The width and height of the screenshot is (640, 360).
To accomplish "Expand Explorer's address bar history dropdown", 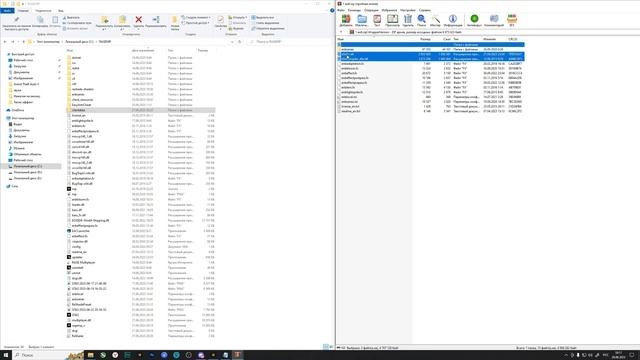I will click(232, 42).
